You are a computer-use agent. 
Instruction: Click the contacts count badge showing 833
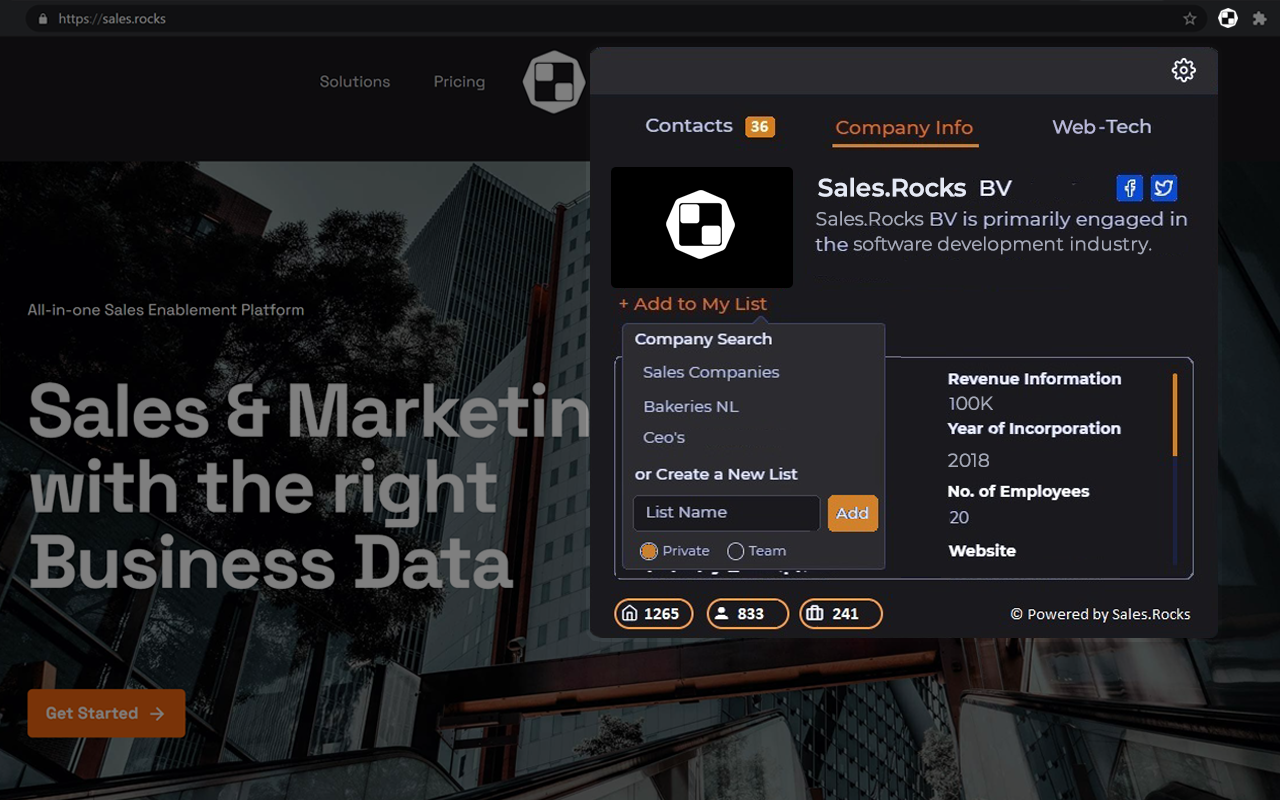(747, 613)
